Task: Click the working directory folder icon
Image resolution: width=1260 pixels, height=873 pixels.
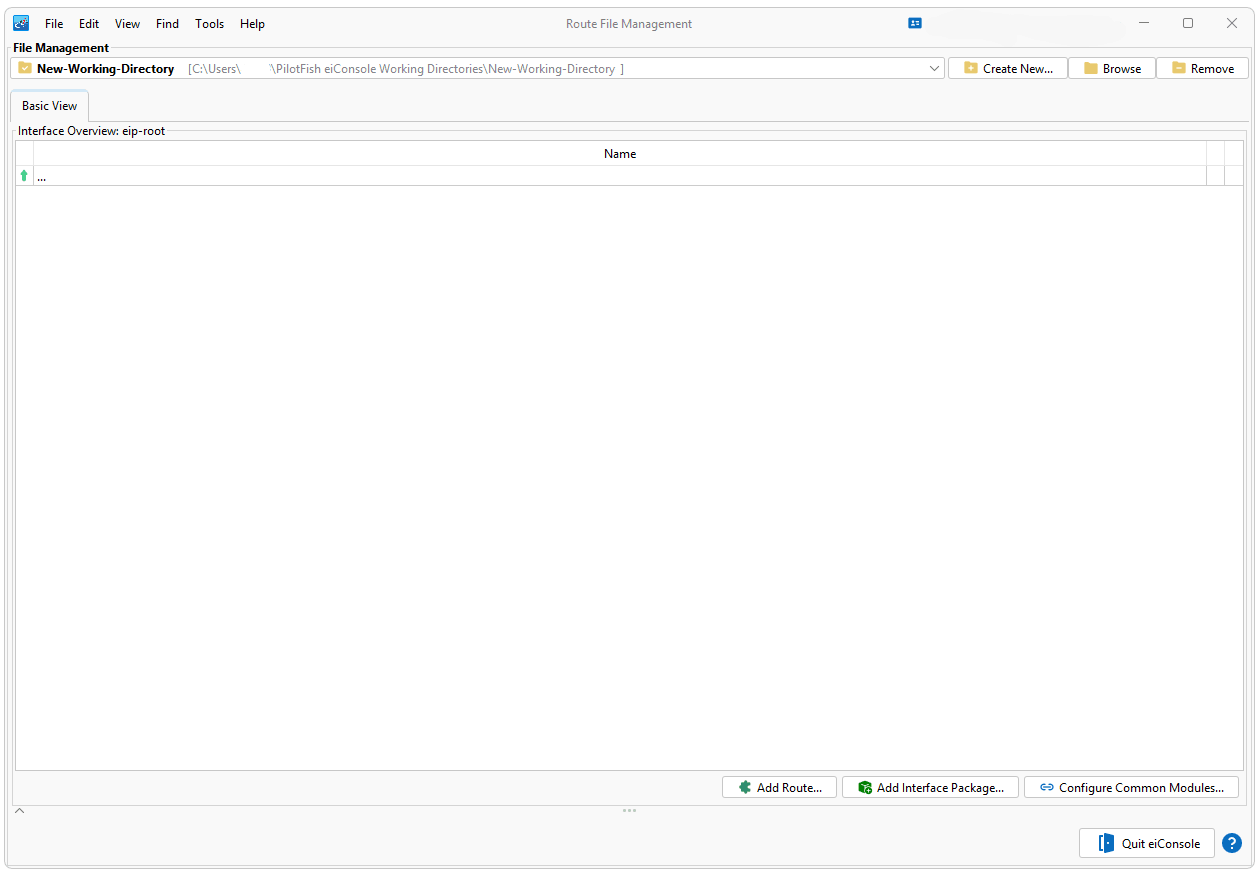Action: 25,68
